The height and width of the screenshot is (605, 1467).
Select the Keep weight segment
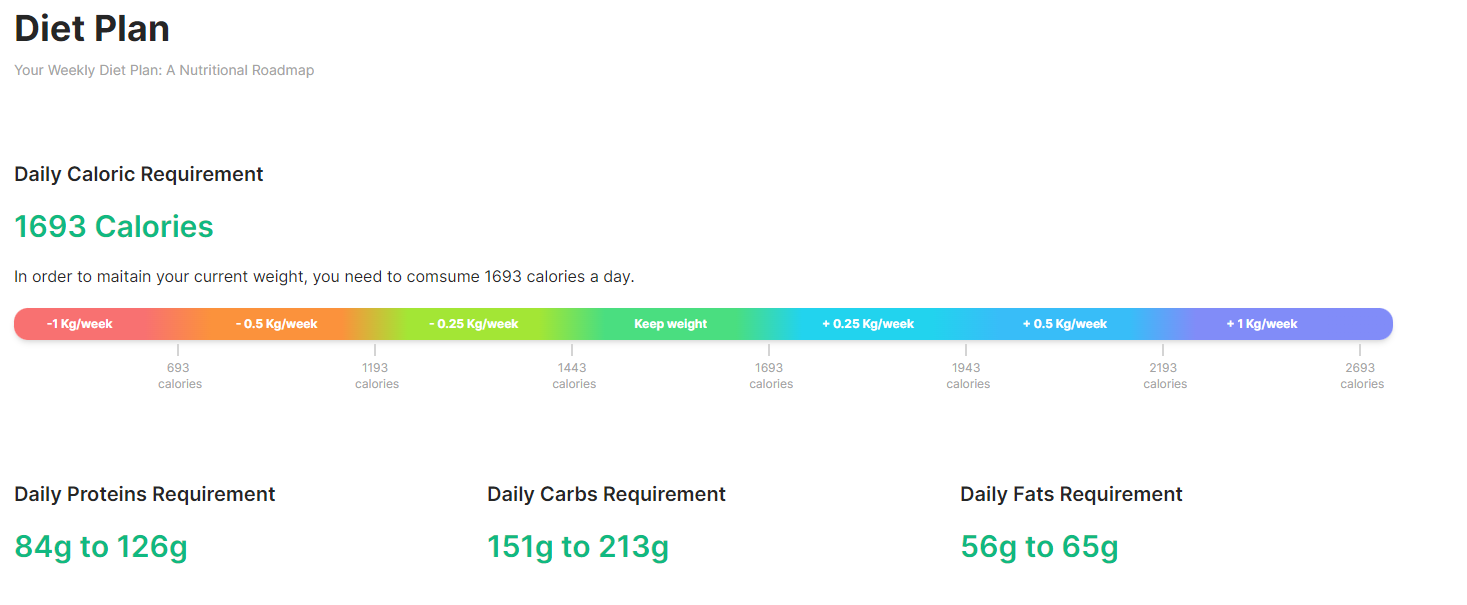(x=671, y=324)
